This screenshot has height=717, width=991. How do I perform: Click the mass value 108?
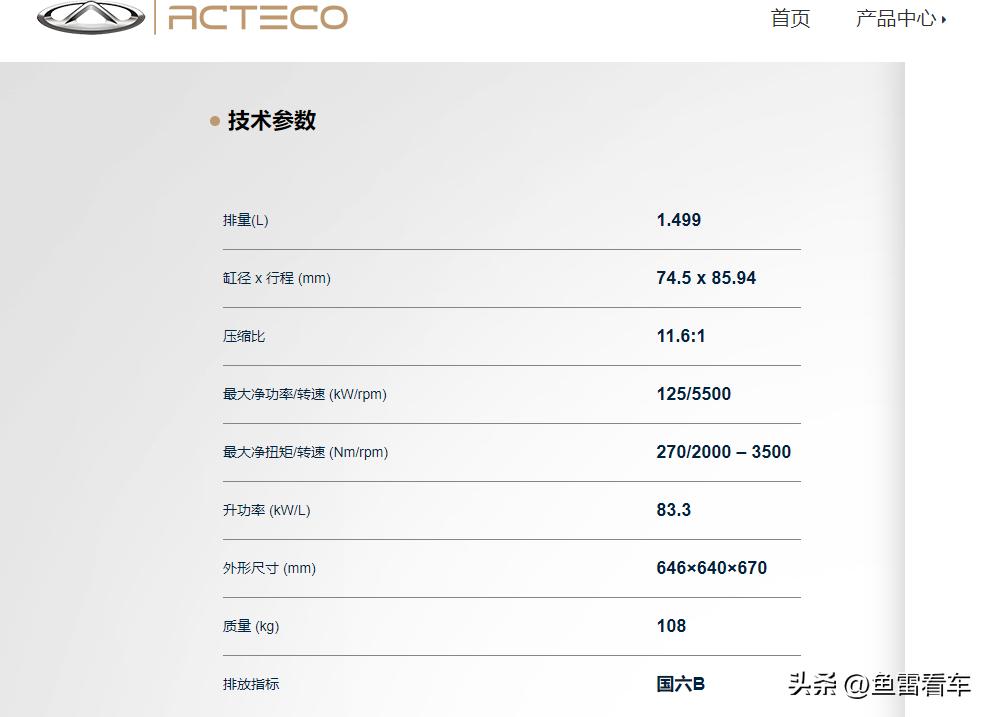click(x=671, y=626)
